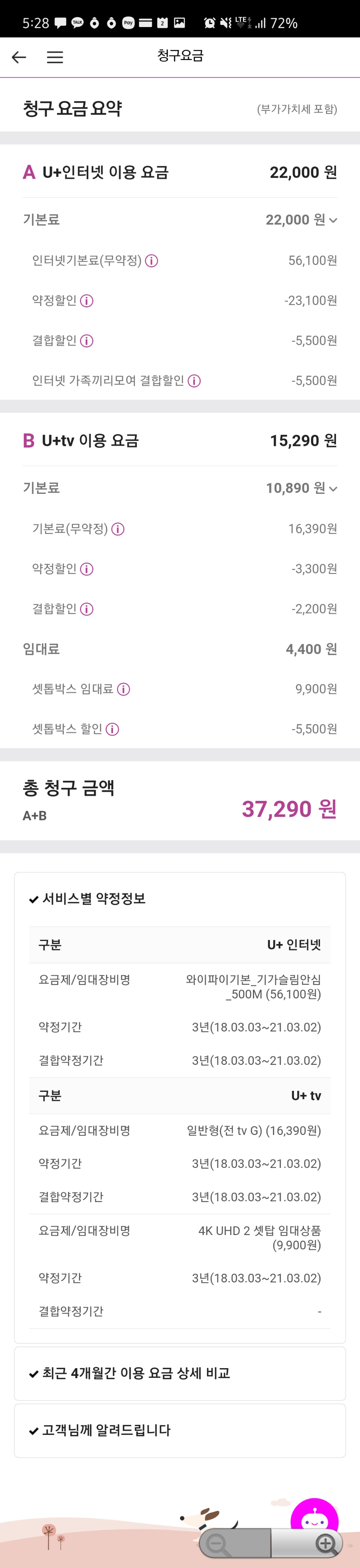Tap the back arrow in header

point(19,57)
